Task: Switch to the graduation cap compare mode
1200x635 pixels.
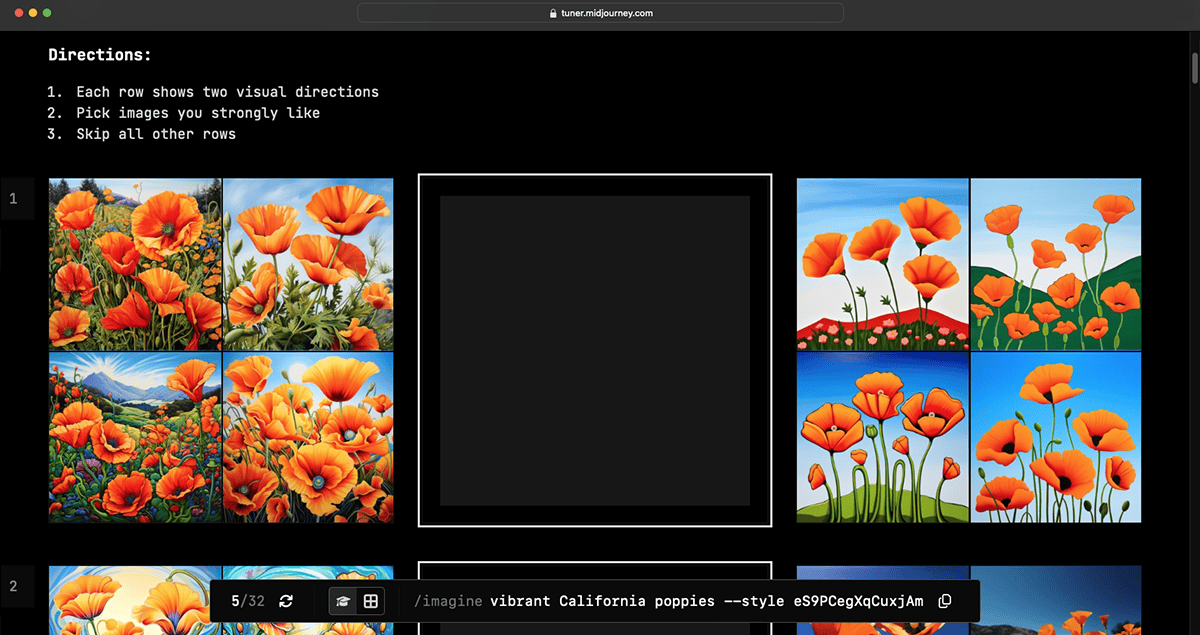Action: 343,601
